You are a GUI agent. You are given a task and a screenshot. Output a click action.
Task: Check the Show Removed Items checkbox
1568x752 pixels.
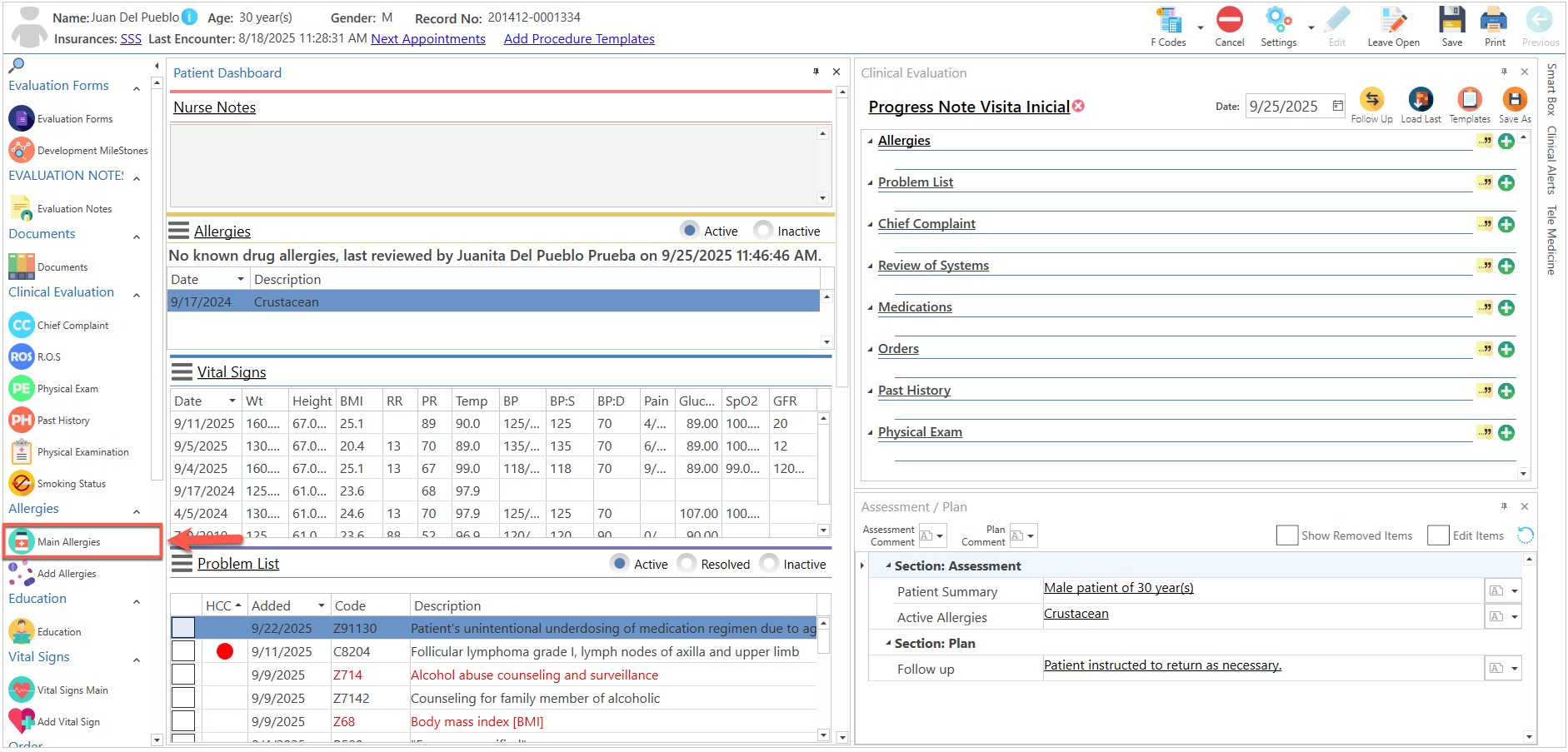coord(1286,535)
